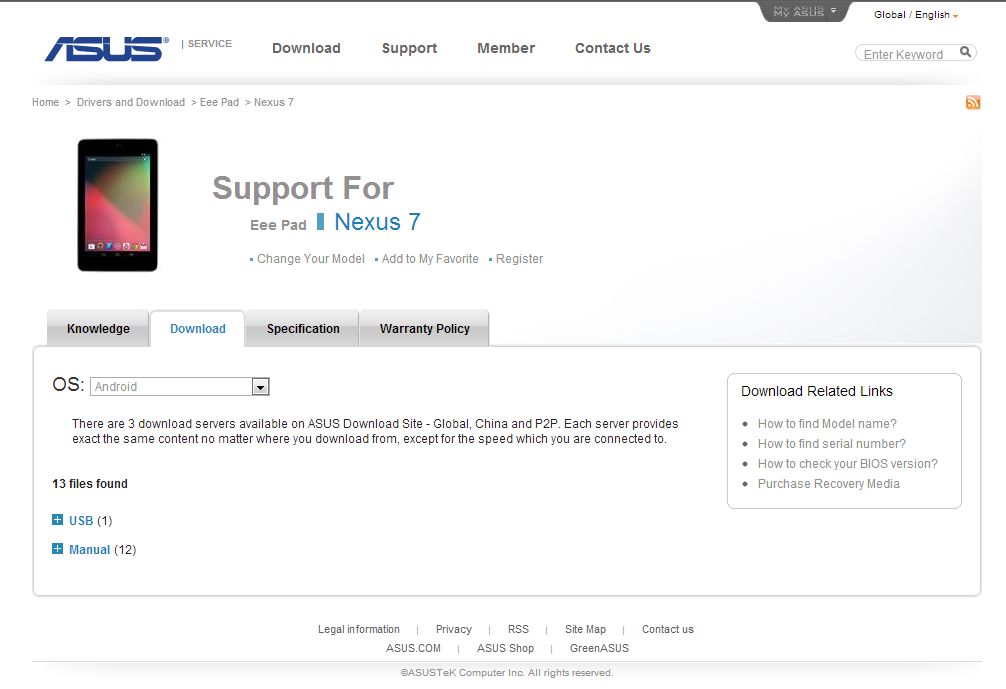
Task: Expand the USB file category plus icon
Action: [x=57, y=520]
